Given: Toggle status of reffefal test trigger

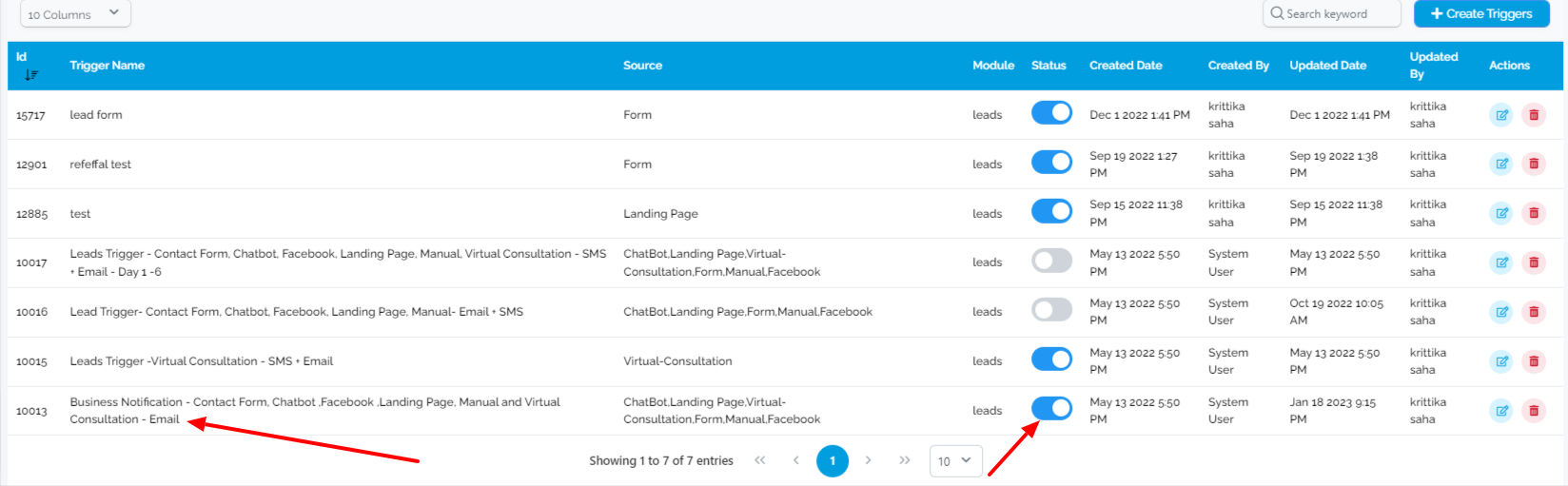Looking at the screenshot, I should tap(1051, 163).
